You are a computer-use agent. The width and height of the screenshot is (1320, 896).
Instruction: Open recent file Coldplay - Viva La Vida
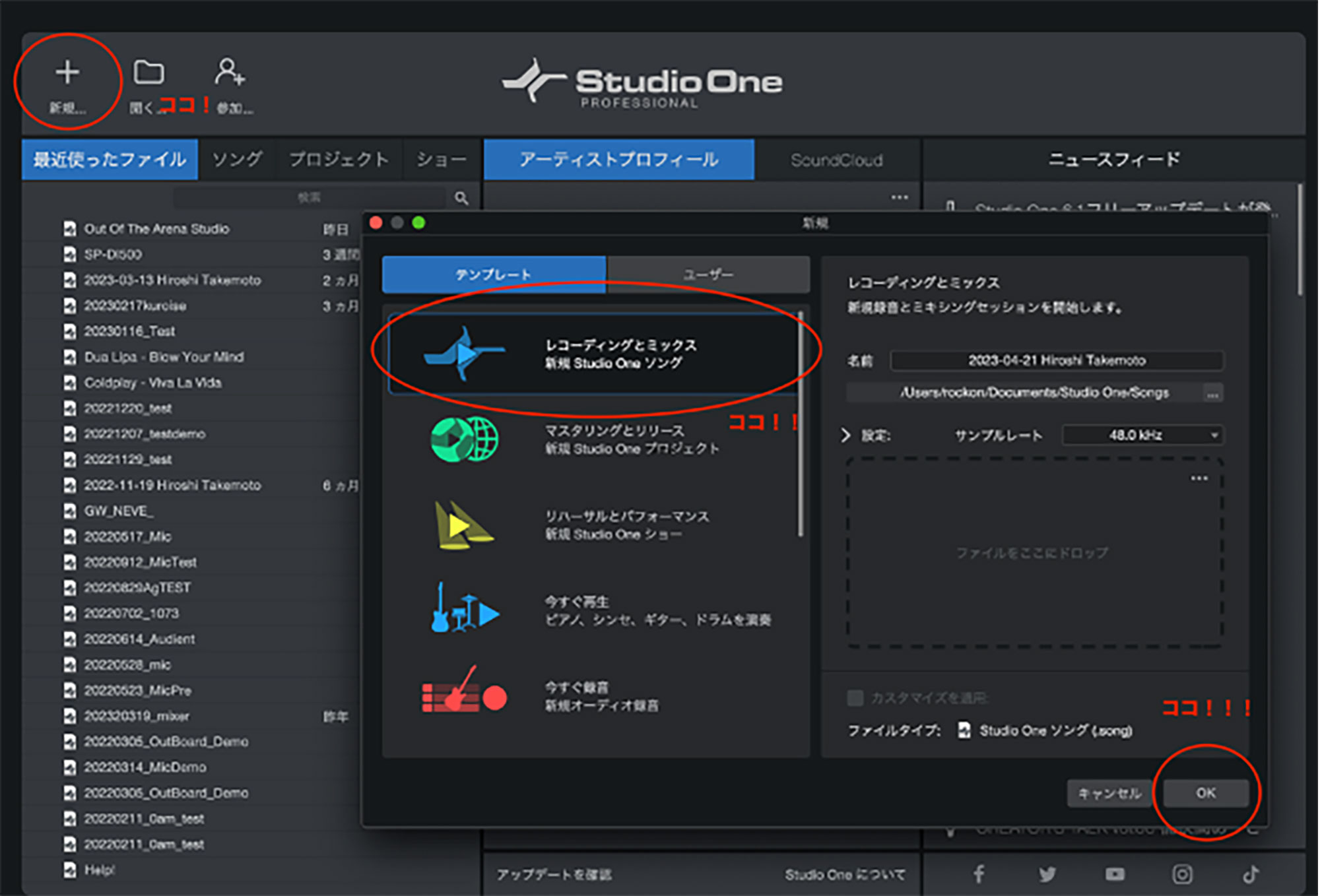click(x=152, y=383)
